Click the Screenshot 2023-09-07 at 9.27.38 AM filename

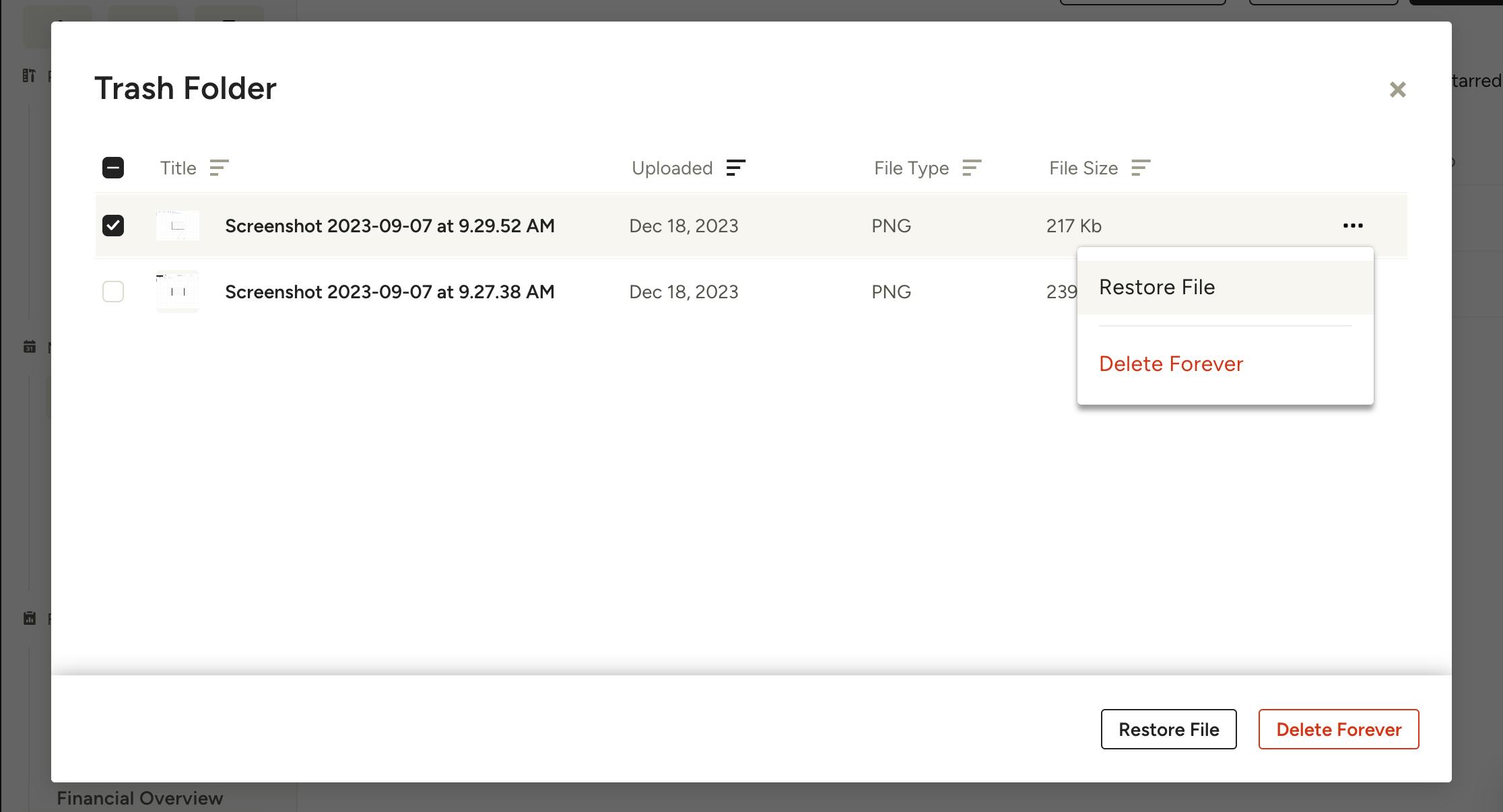[389, 292]
